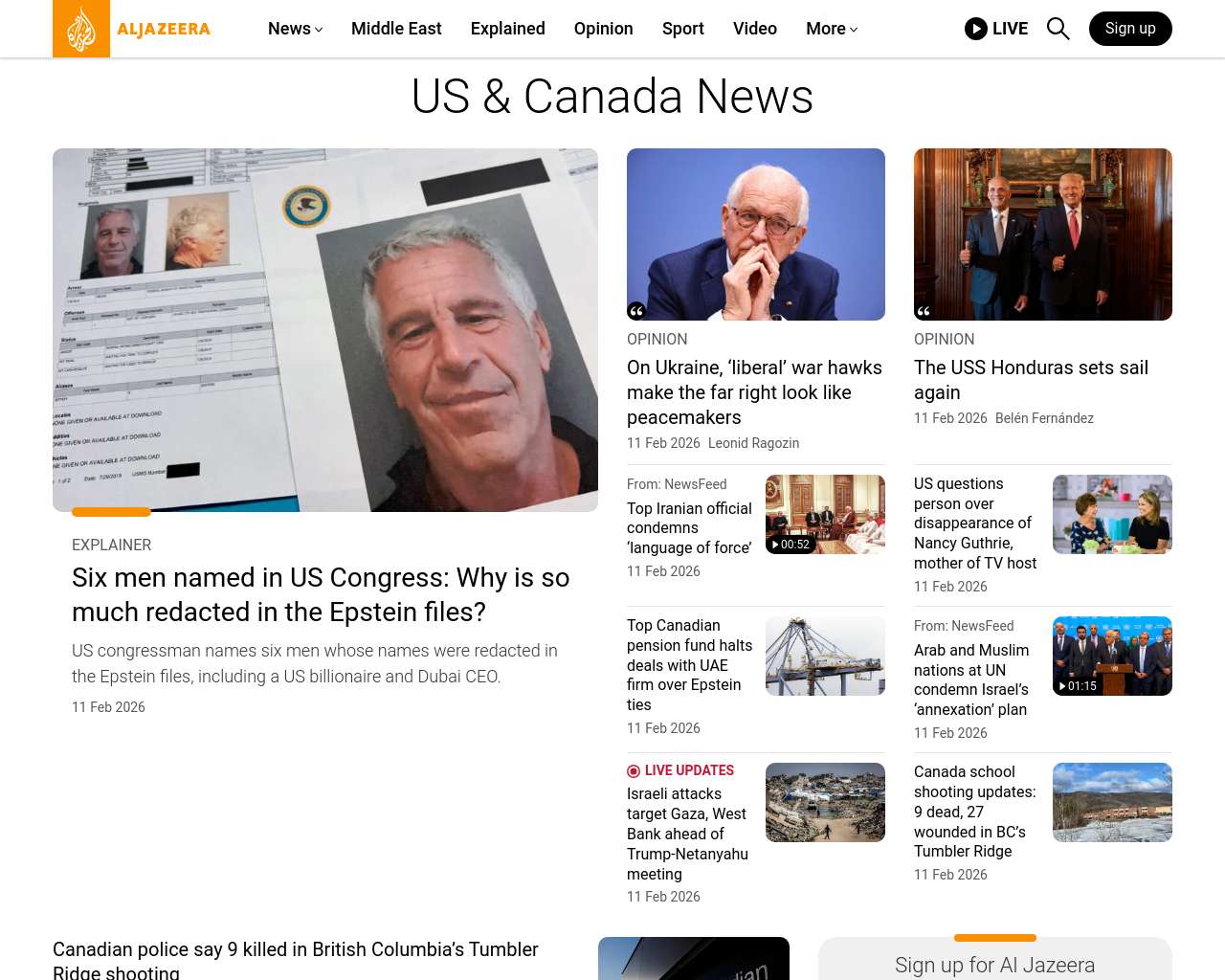Click the USS Honduras opinion photo

[x=1043, y=234]
